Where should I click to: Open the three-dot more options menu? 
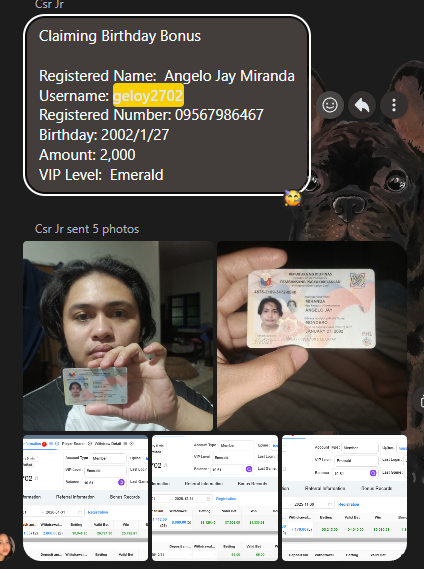coord(394,105)
